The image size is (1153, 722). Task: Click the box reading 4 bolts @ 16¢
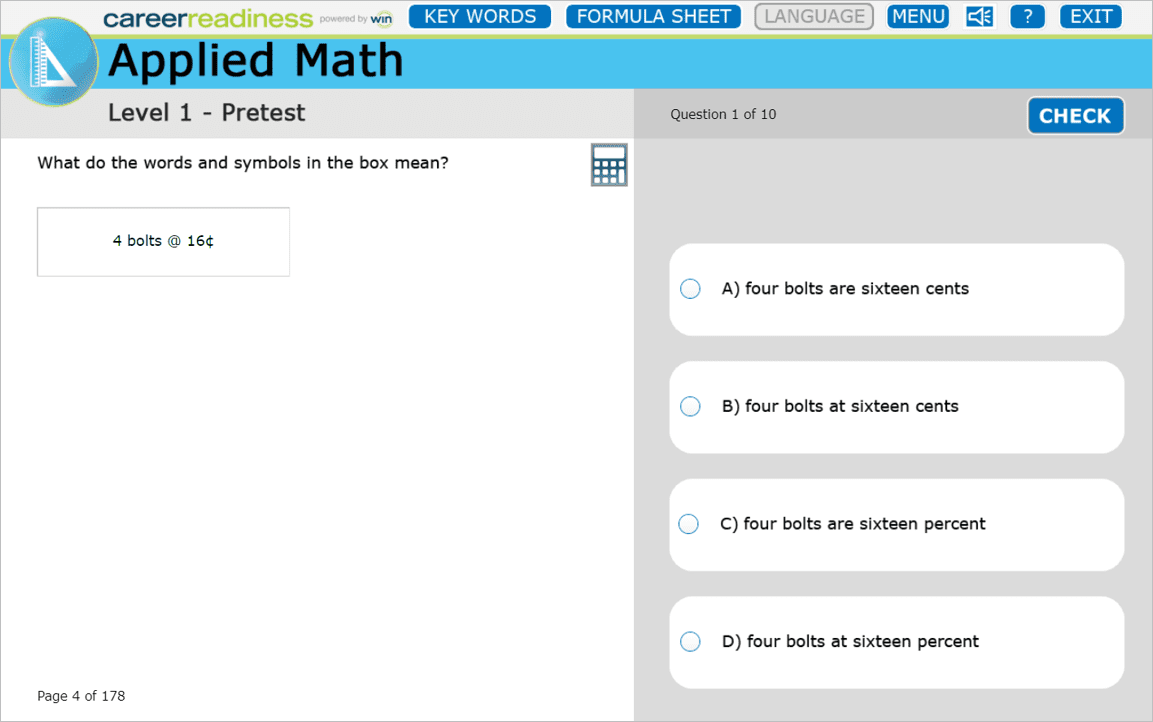point(163,242)
